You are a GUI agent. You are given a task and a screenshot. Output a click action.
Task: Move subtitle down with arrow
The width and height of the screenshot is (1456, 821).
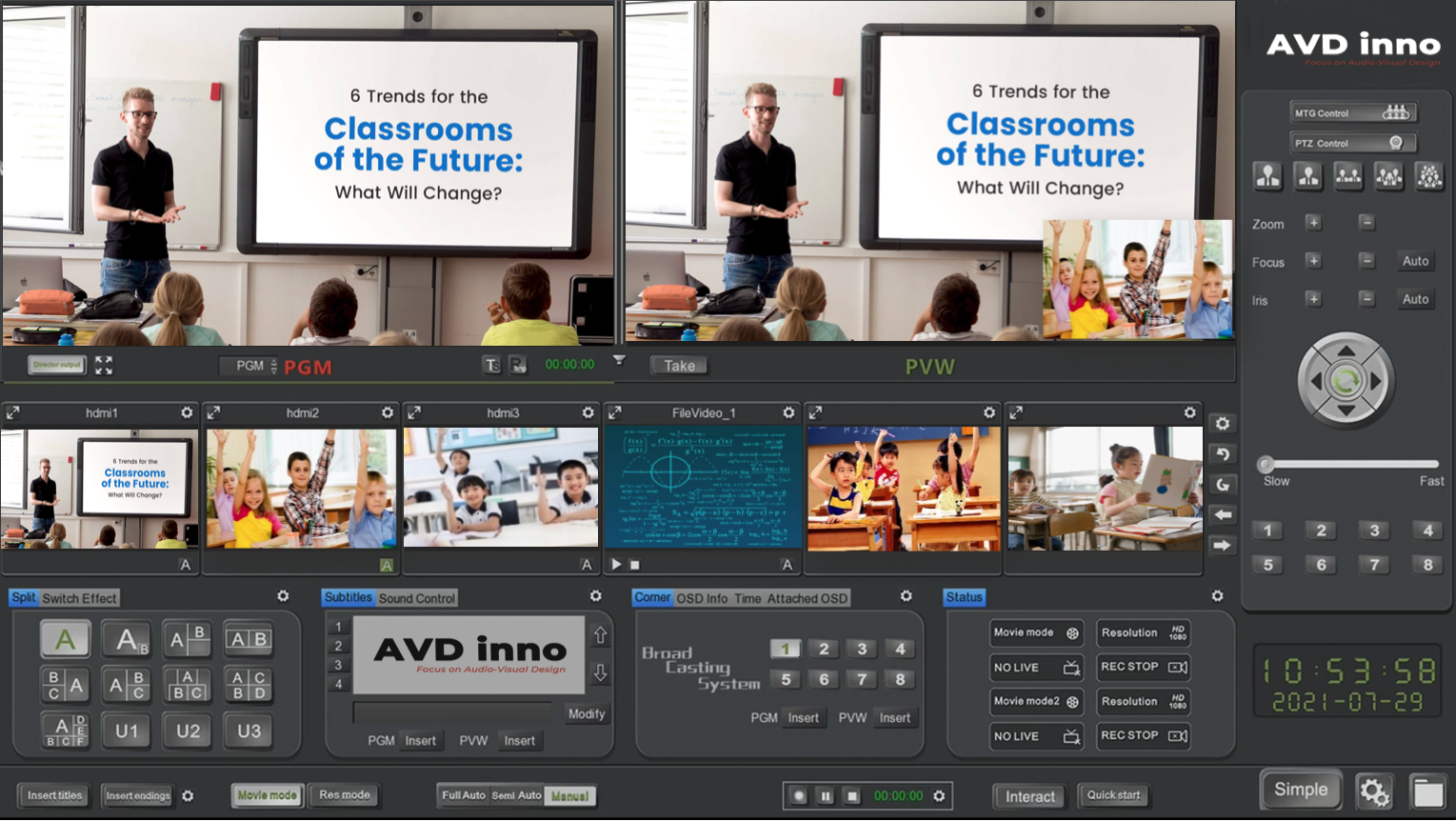[x=600, y=672]
